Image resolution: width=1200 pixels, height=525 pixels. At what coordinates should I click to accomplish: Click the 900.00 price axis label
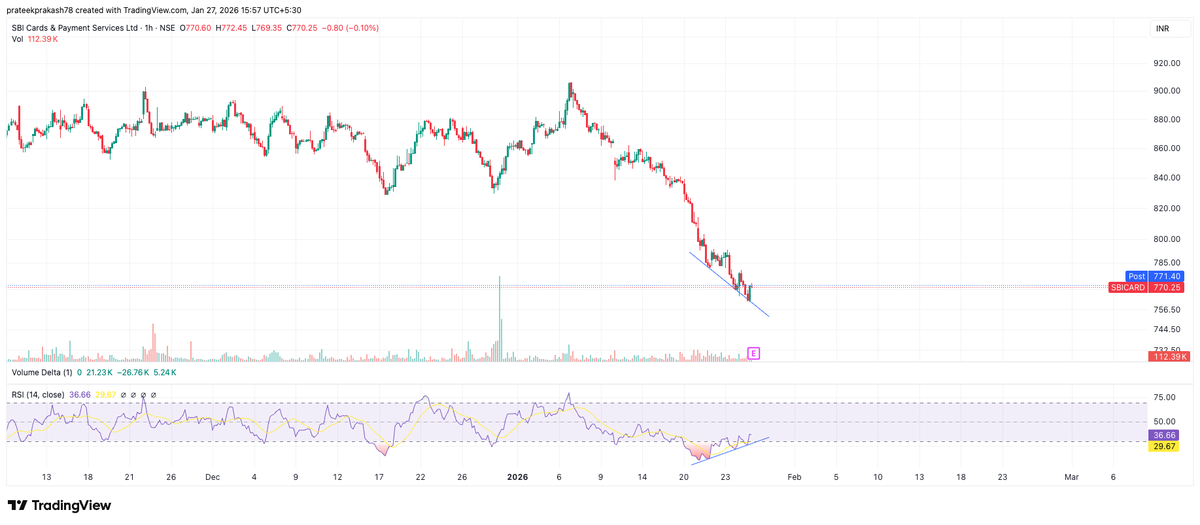pyautogui.click(x=1166, y=91)
